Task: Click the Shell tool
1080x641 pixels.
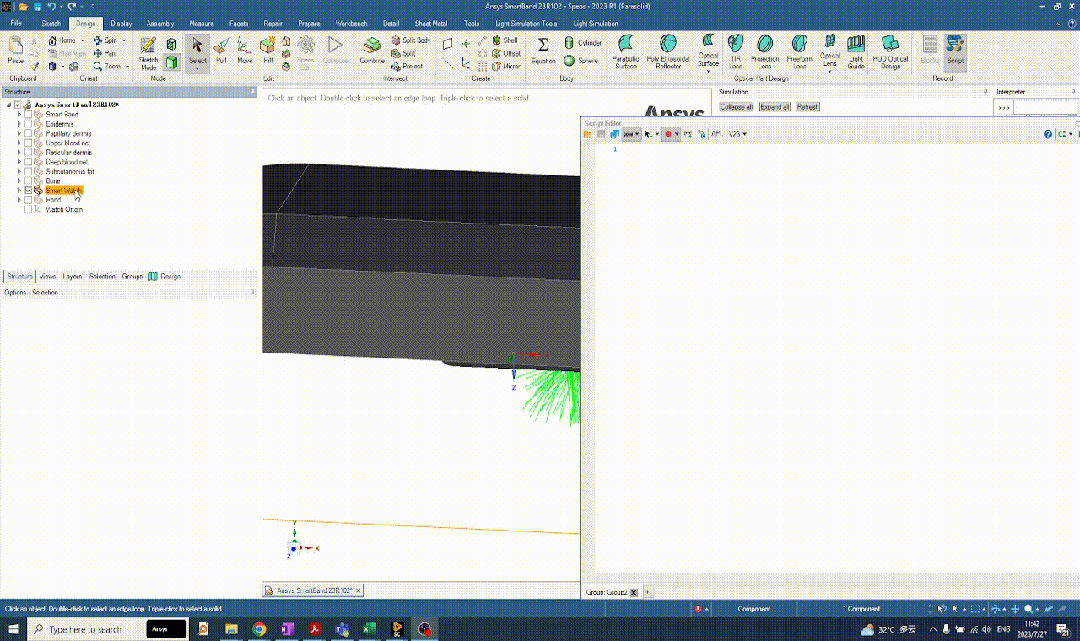Action: 506,41
